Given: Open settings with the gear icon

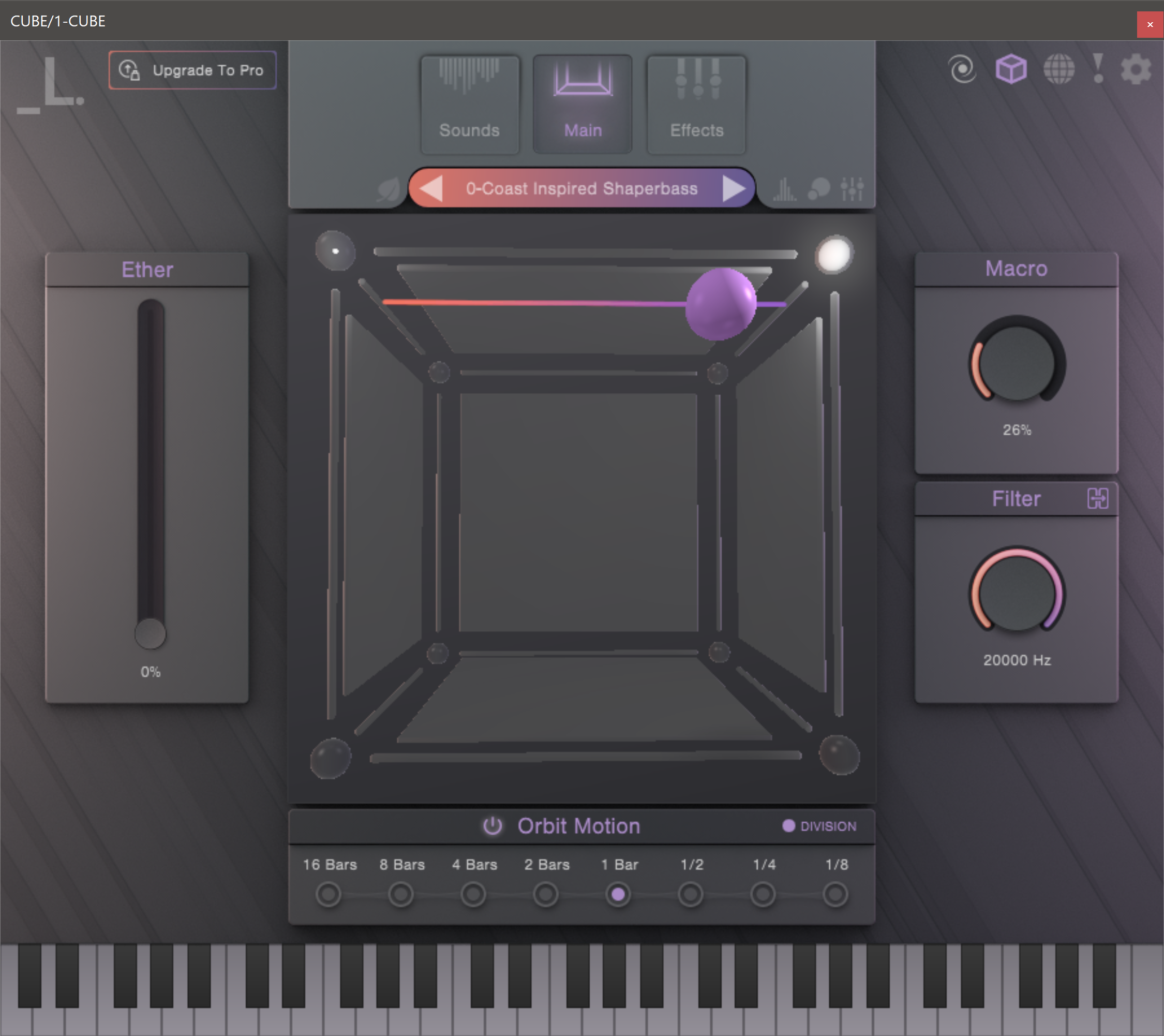Looking at the screenshot, I should [1136, 69].
